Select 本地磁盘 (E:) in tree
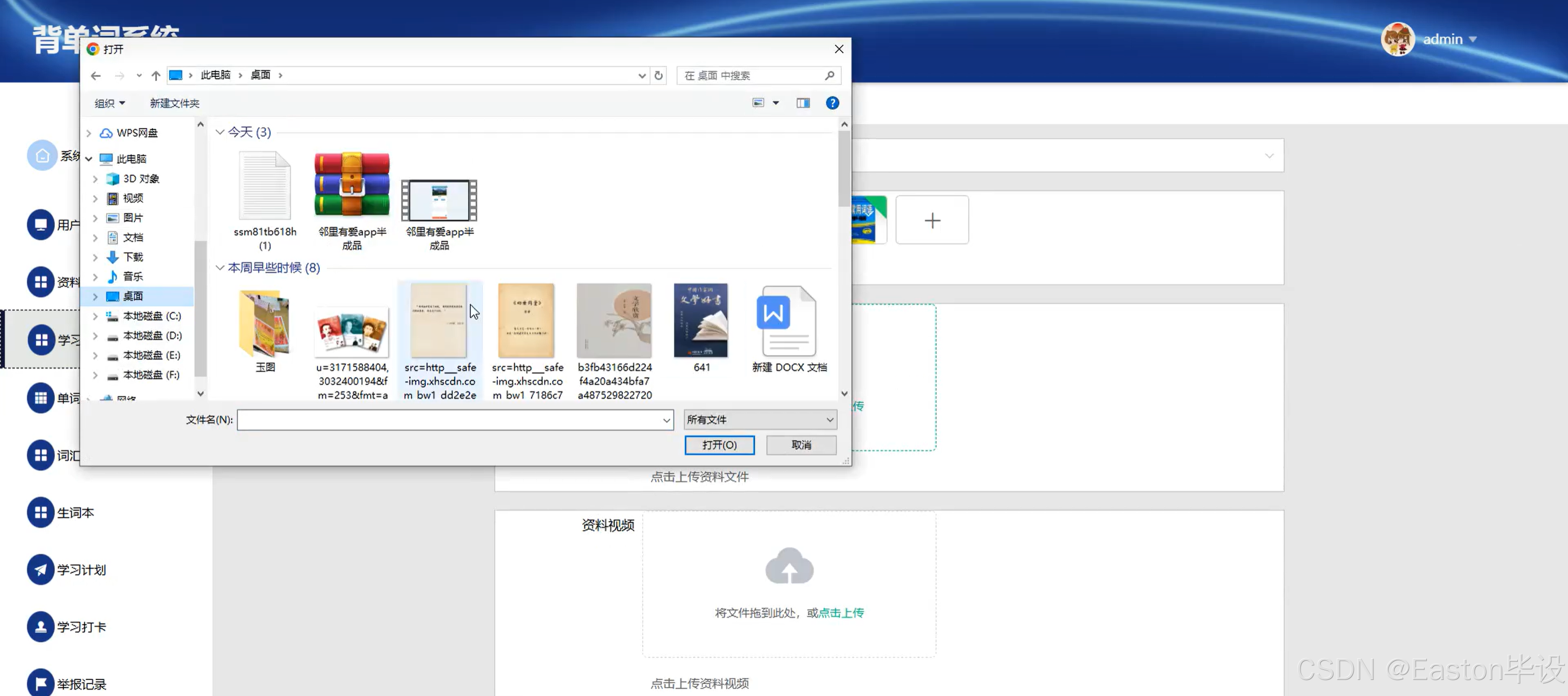Viewport: 1568px width, 696px height. tap(151, 355)
